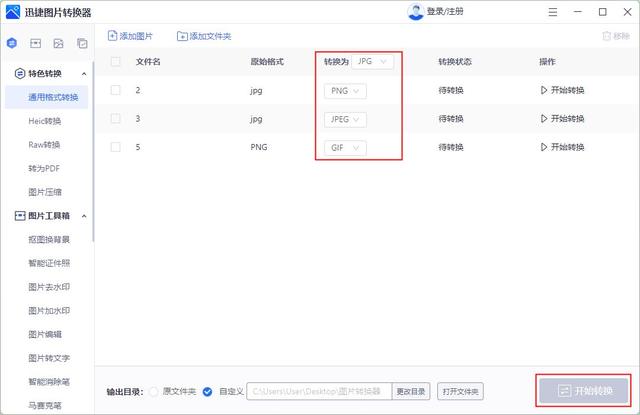Click the PNG original format of file 5

(259, 147)
